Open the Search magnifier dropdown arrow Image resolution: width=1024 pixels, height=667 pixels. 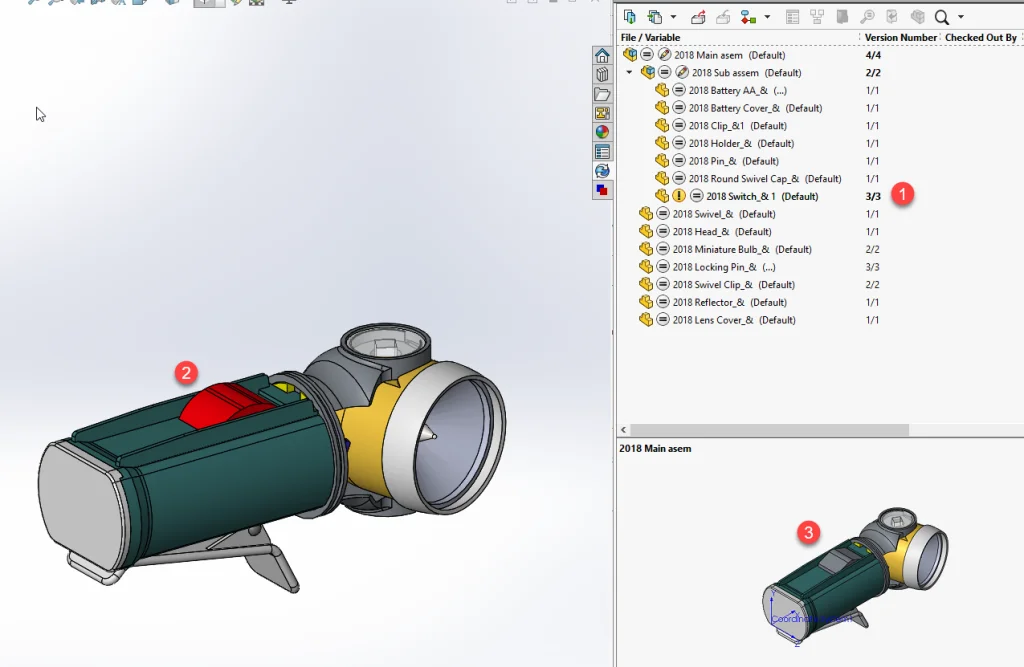coord(961,17)
